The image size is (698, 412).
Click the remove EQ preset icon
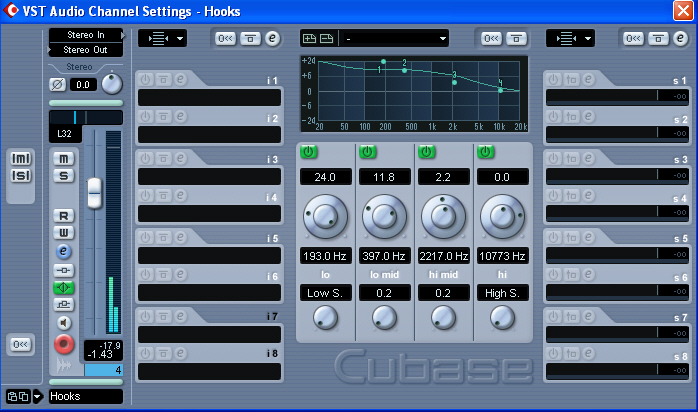(x=326, y=39)
